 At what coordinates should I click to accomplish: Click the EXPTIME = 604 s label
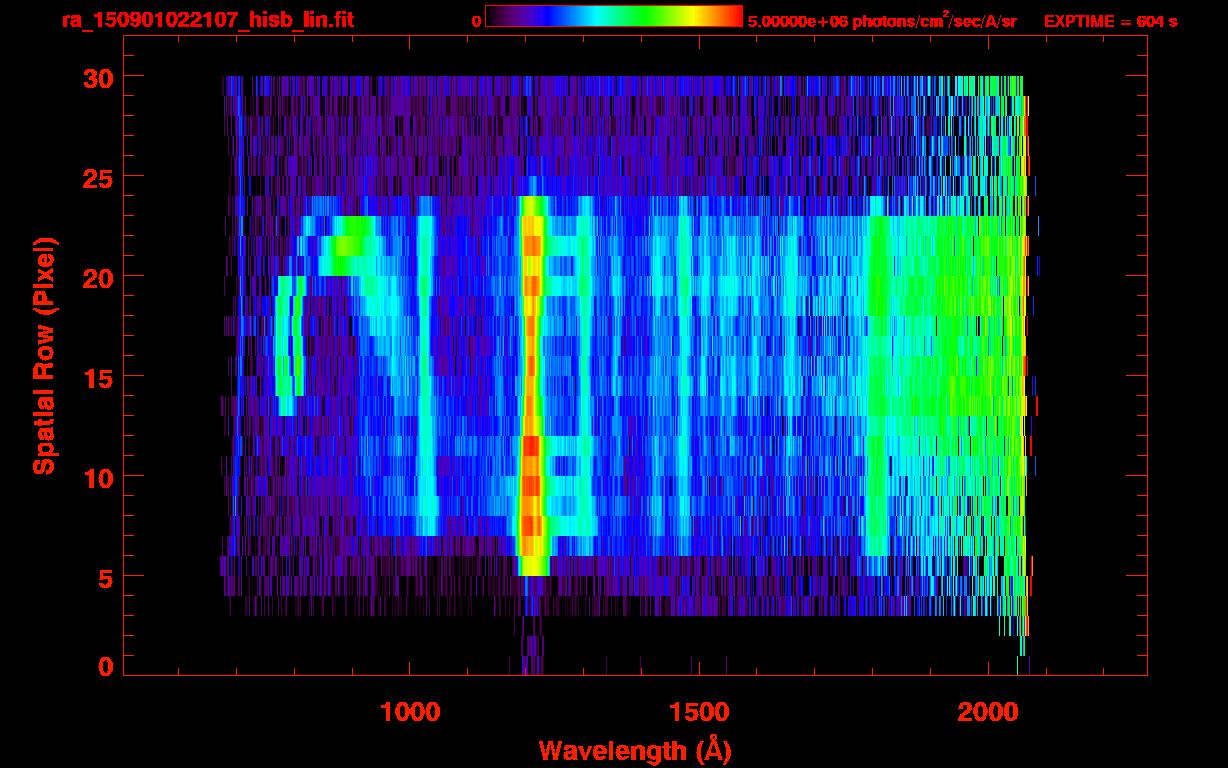pyautogui.click(x=1110, y=21)
